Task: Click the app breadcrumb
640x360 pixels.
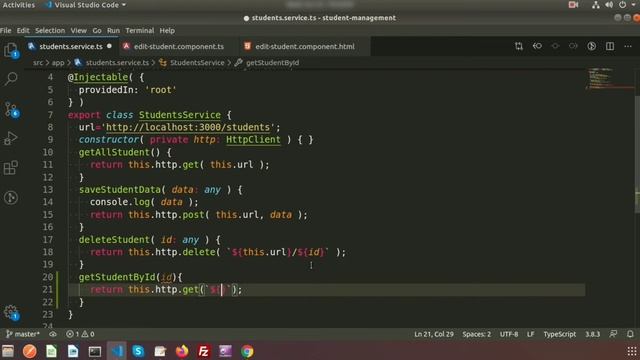Action: pyautogui.click(x=58, y=63)
